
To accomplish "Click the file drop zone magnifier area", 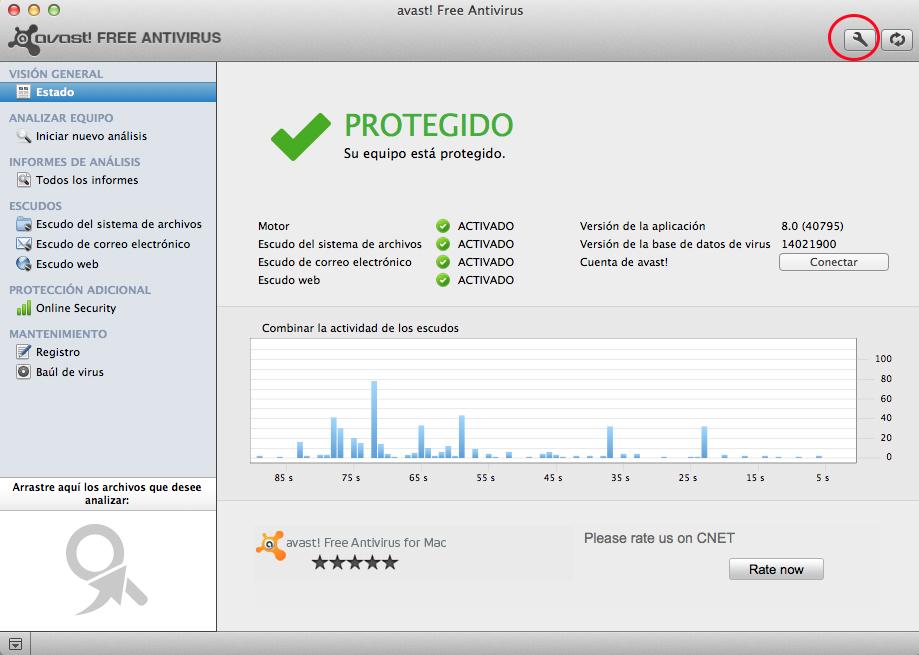I will pyautogui.click(x=107, y=568).
